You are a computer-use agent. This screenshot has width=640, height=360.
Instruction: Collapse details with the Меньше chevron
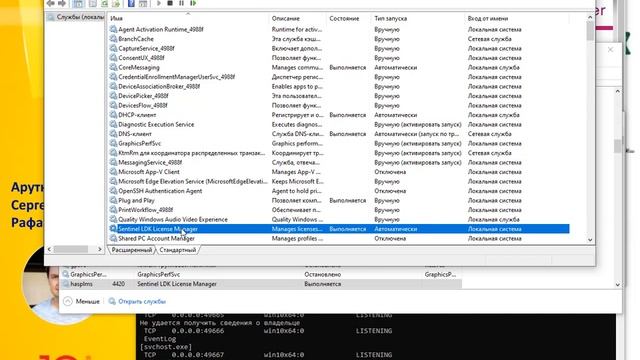coord(68,301)
